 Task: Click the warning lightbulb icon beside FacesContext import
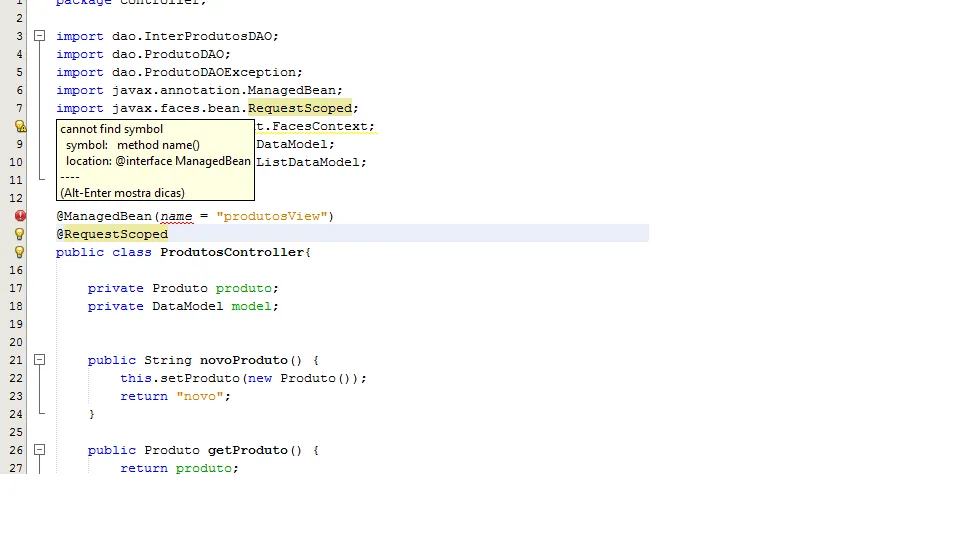pyautogui.click(x=20, y=126)
